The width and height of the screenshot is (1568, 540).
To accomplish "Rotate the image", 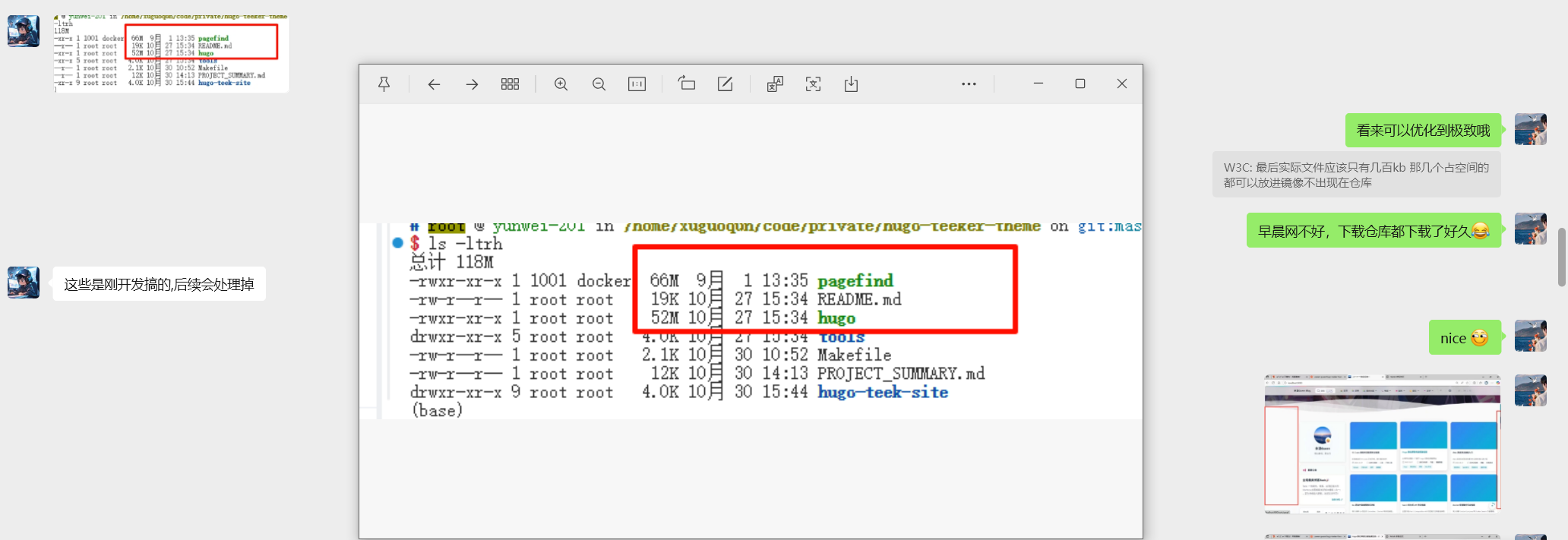I will (x=687, y=84).
